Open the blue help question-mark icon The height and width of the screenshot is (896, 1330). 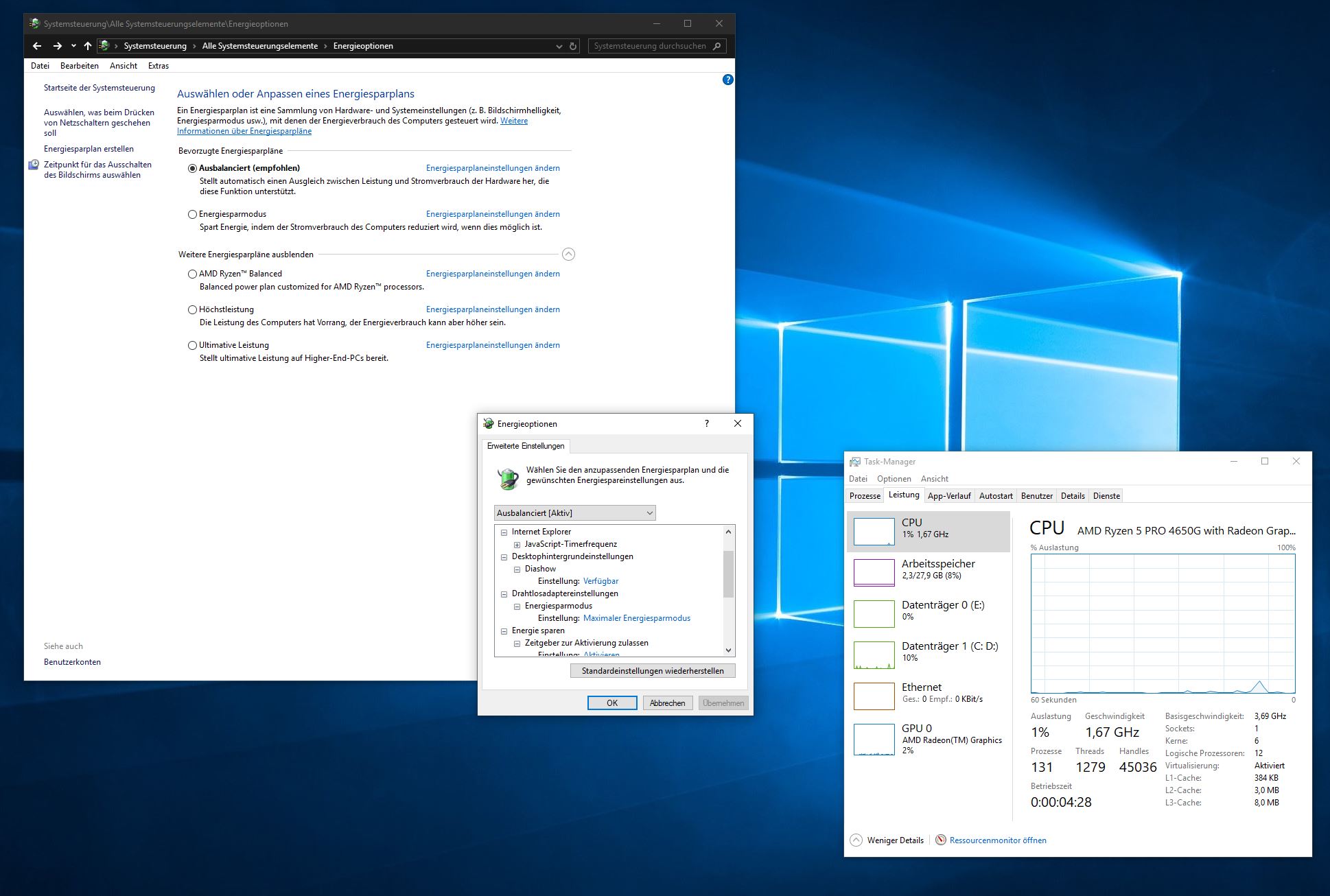(x=728, y=80)
